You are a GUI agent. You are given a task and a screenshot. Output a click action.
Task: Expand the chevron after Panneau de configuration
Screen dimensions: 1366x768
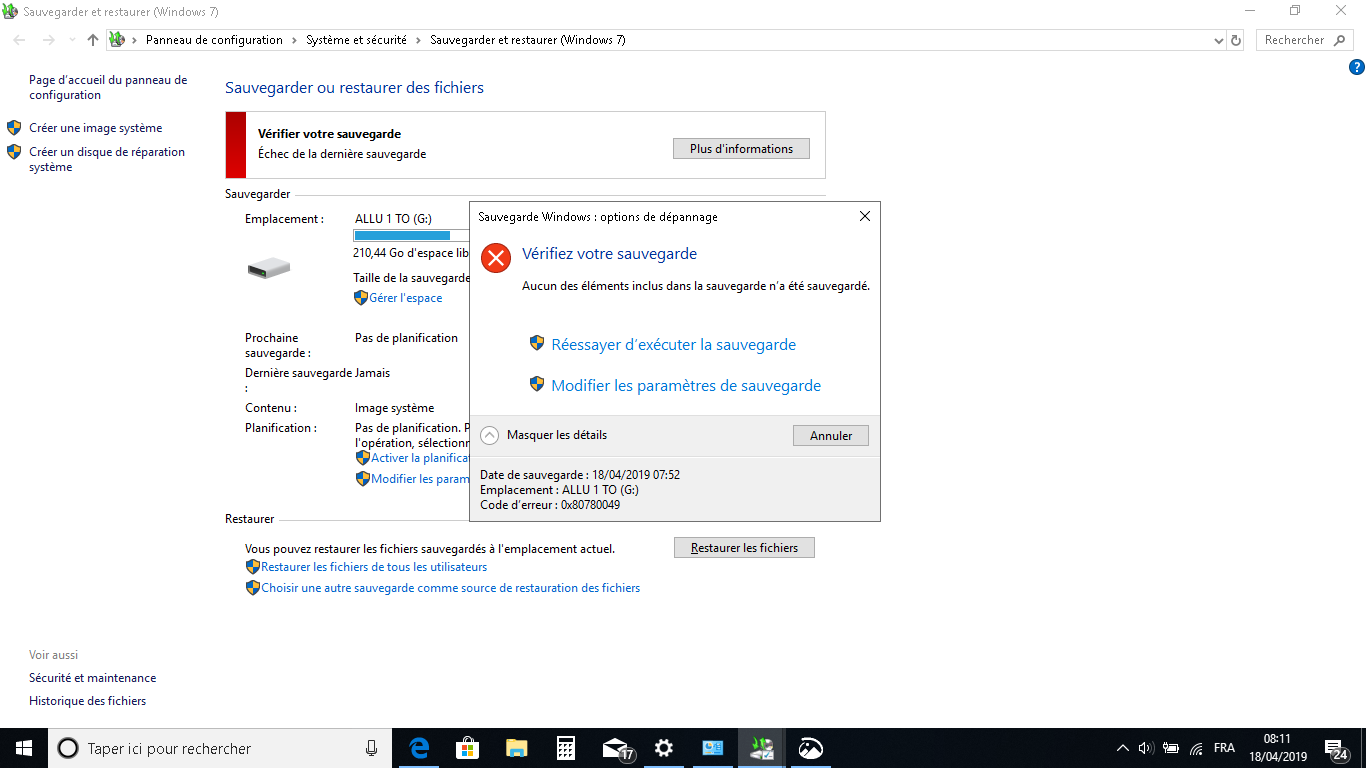[x=294, y=40]
